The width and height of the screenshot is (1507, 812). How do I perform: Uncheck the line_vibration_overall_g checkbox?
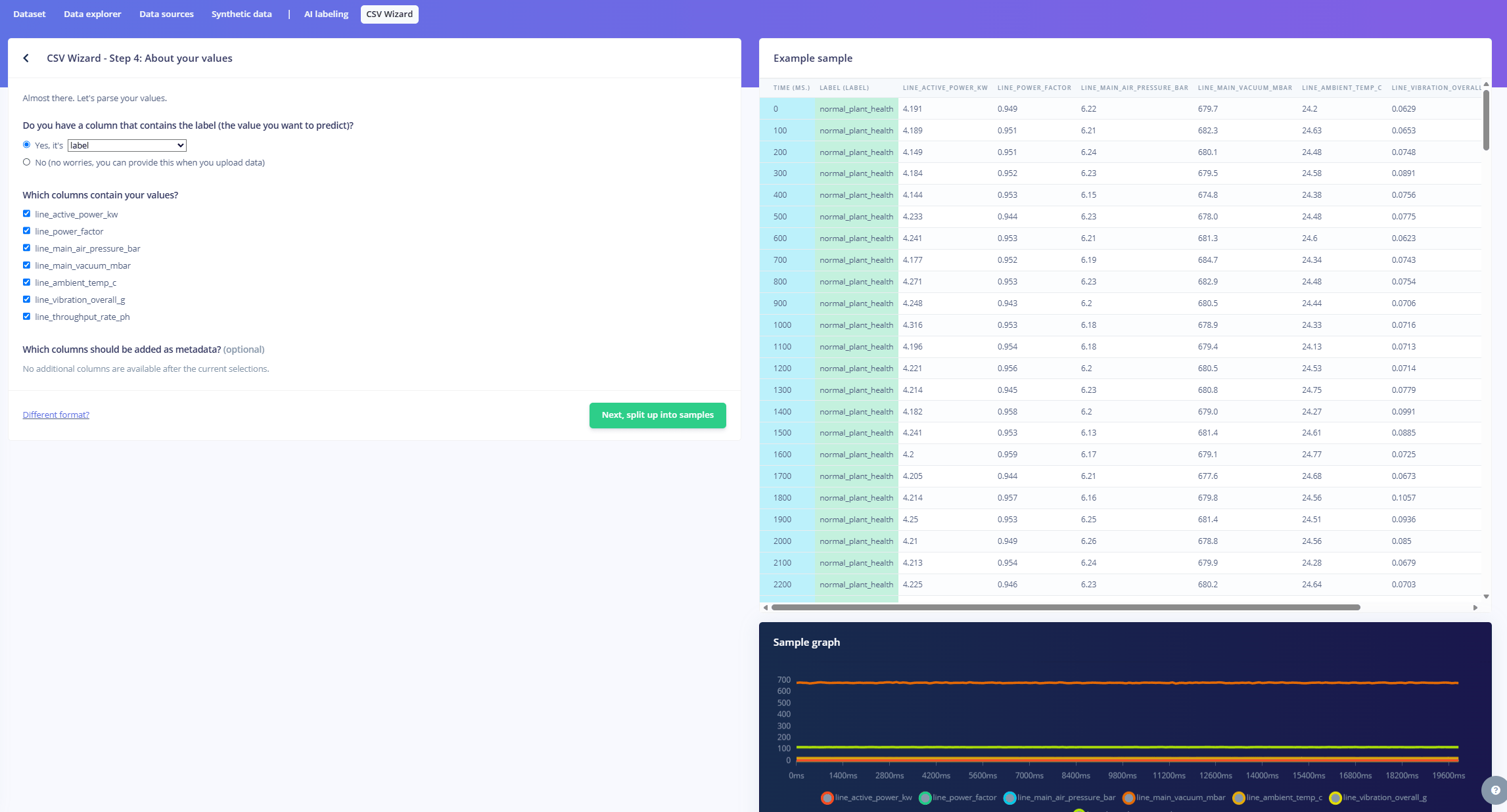point(27,300)
